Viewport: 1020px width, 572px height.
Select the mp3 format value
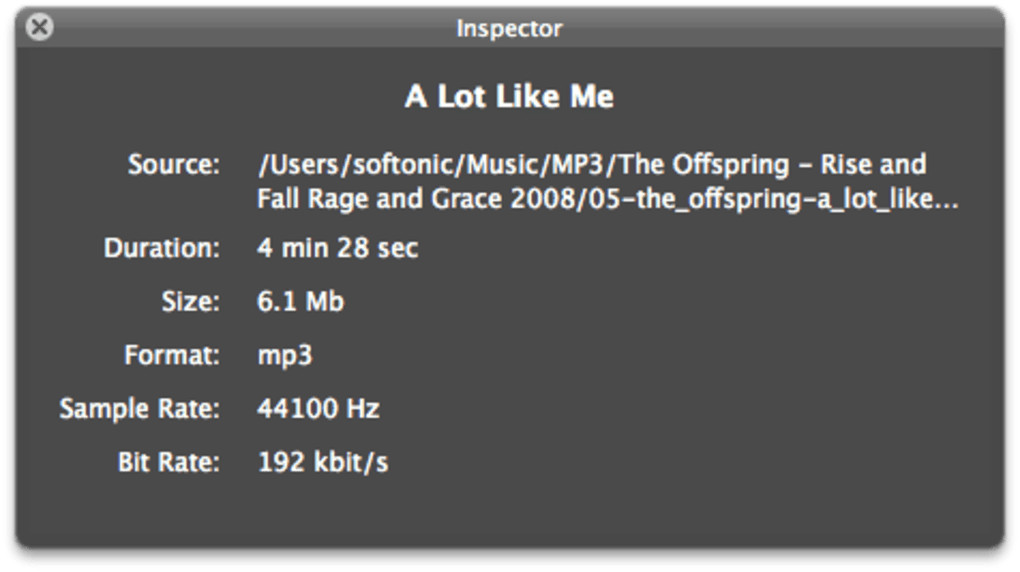(x=285, y=356)
